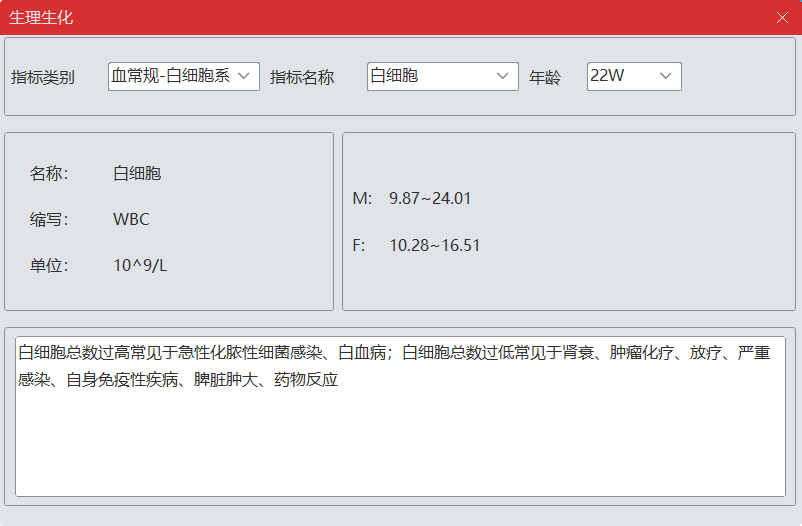The height and width of the screenshot is (526, 802).
Task: Click the 生理生化 title bar text
Action: coord(41,17)
